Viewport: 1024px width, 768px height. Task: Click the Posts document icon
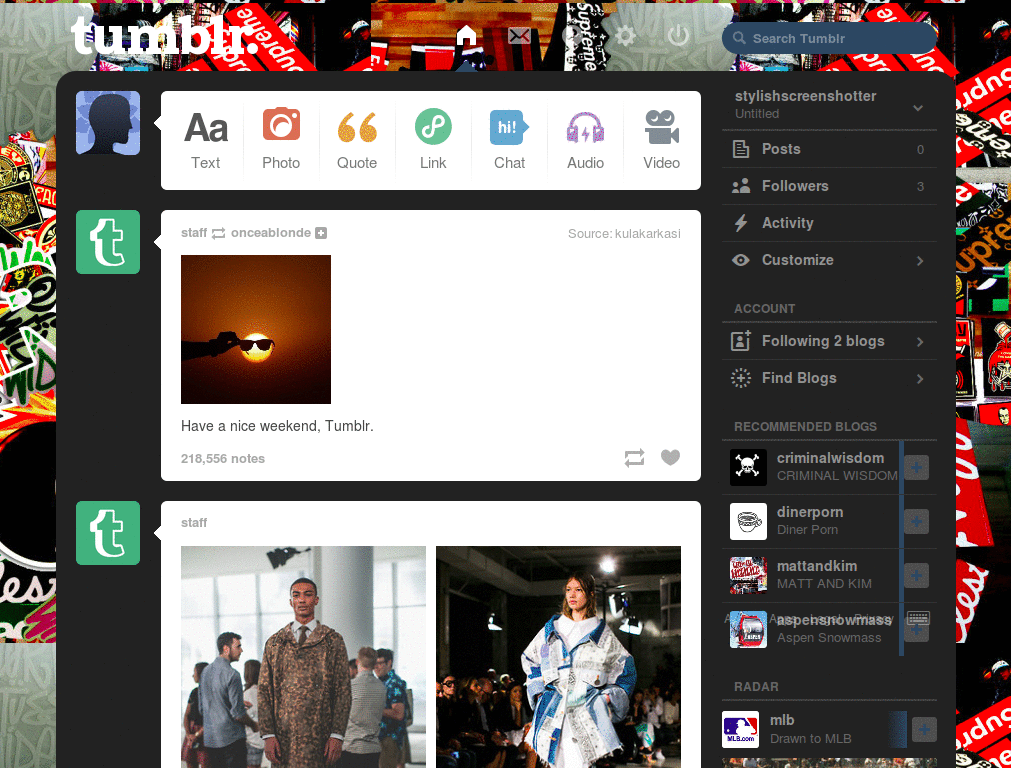point(741,149)
